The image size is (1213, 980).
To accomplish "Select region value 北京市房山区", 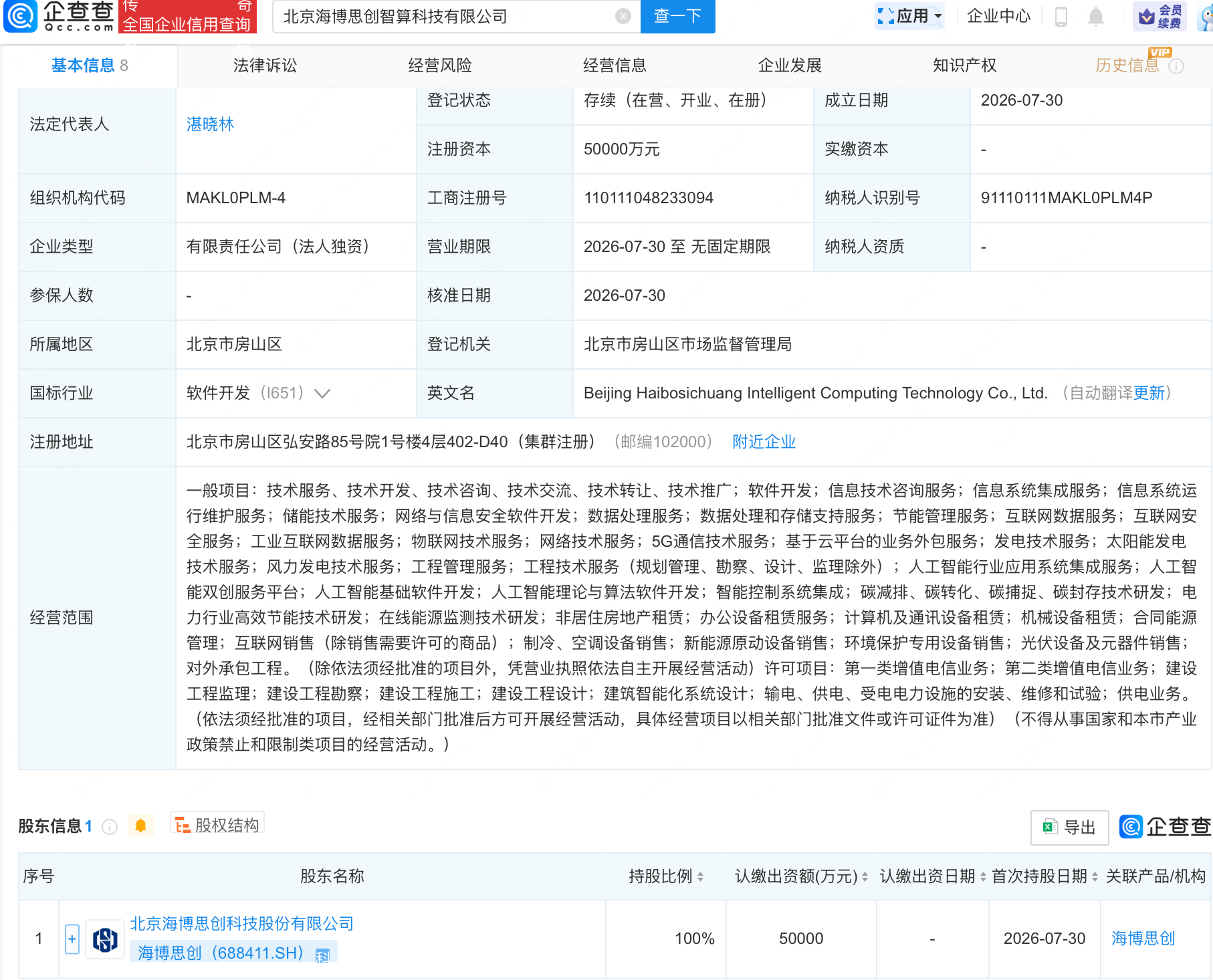I will (234, 344).
